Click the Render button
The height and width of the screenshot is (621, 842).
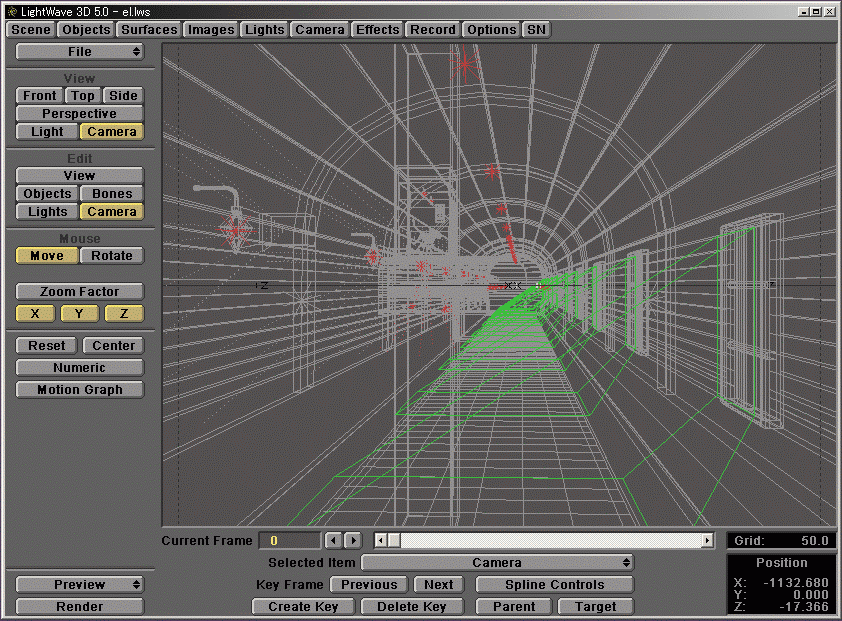tap(79, 606)
